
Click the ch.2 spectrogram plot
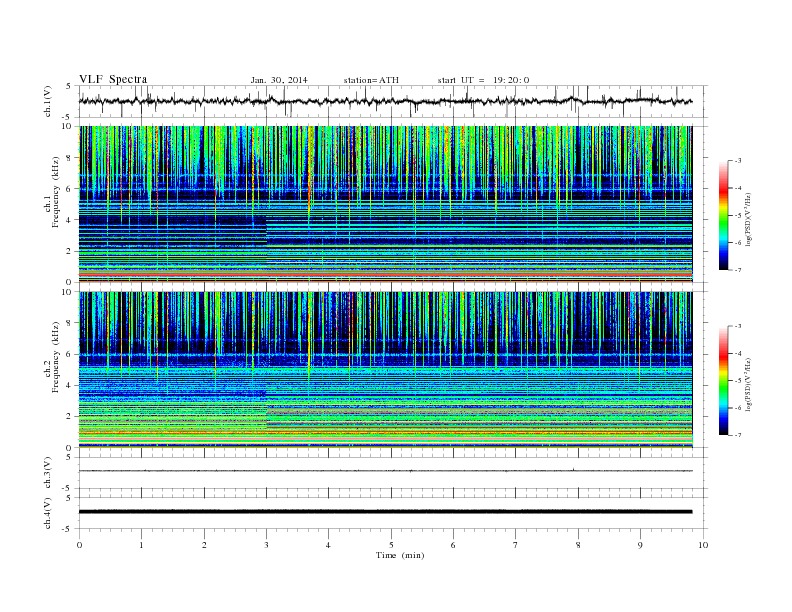pos(386,370)
